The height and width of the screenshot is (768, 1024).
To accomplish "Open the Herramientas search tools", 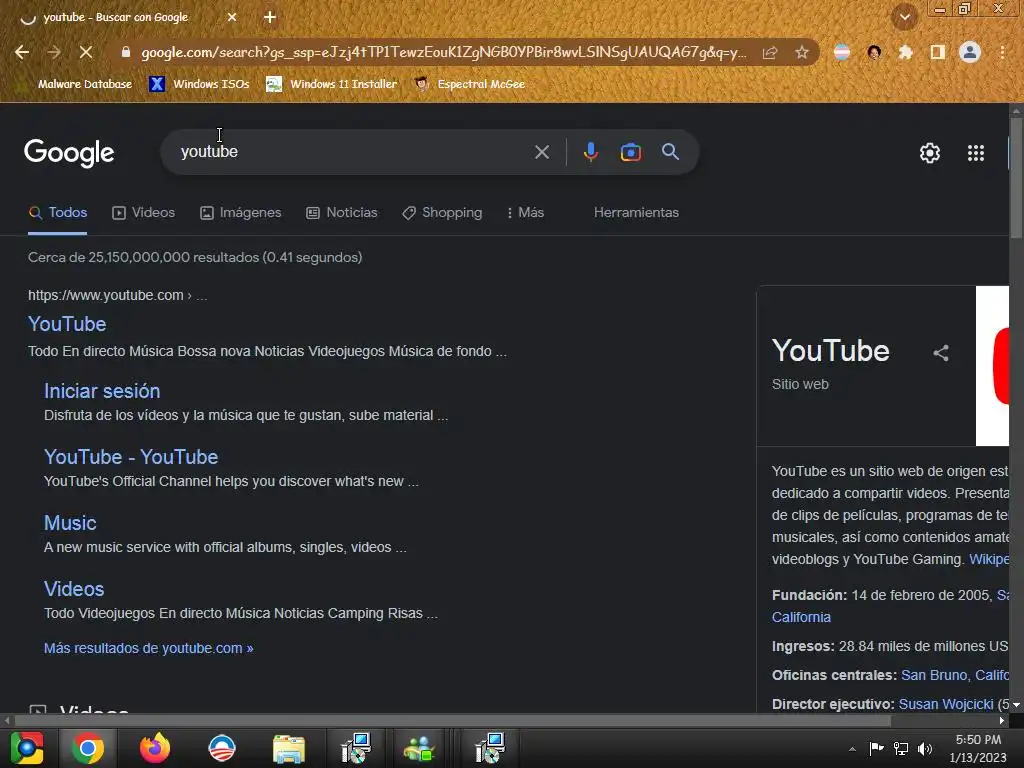I will (636, 213).
